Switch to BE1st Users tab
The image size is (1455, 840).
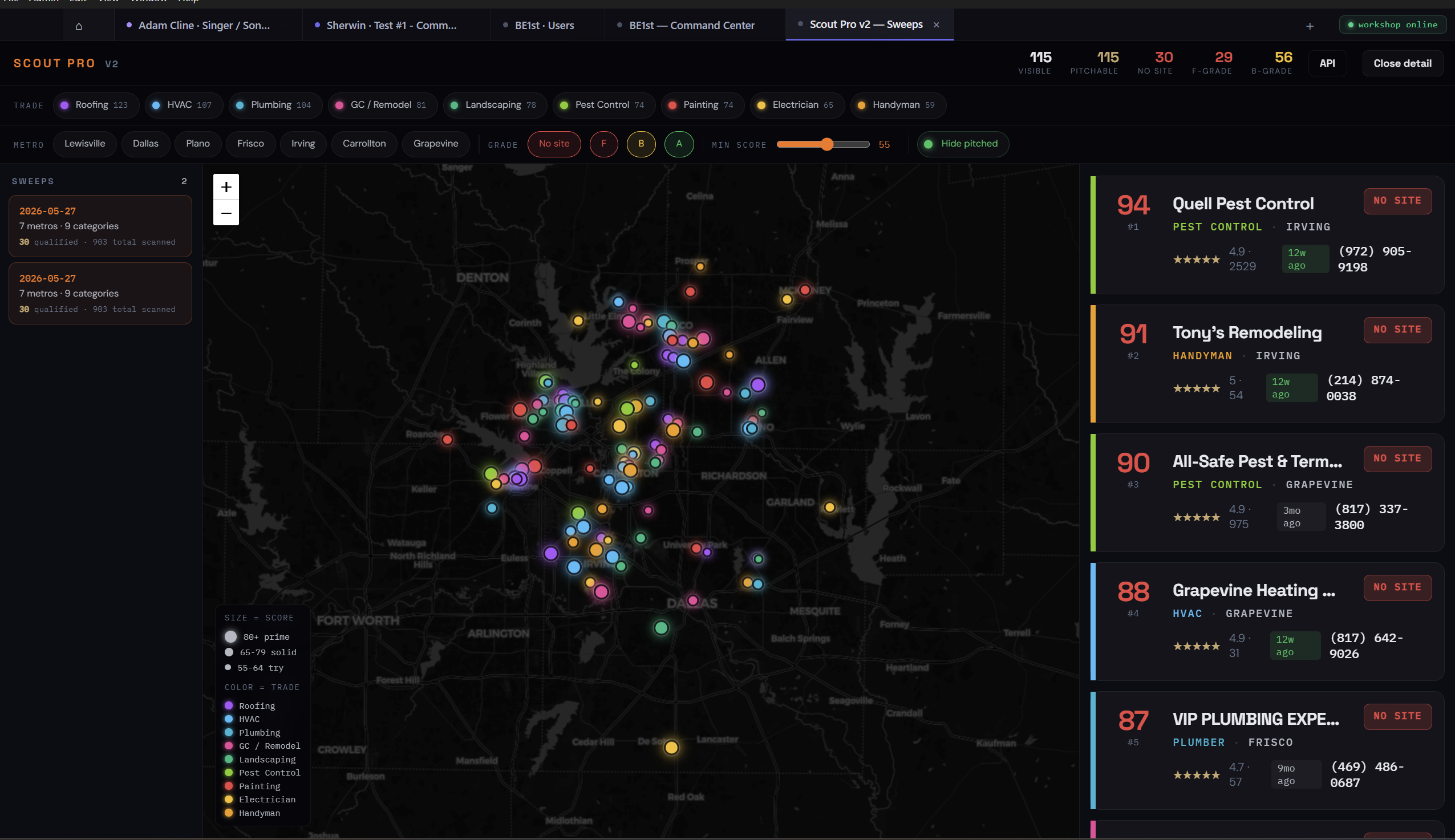[548, 26]
